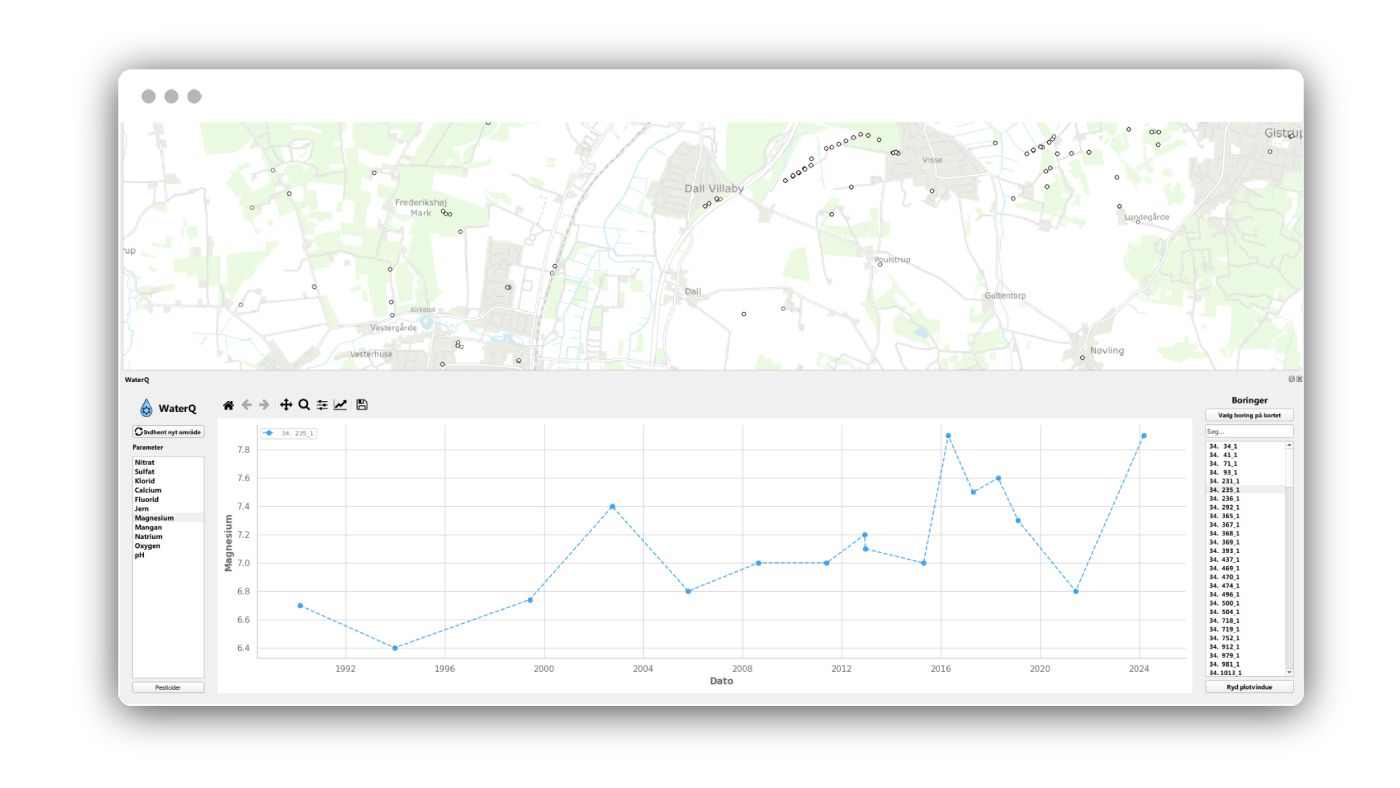
Task: Open Edit axis and curve parameters icon
Action: coord(341,405)
